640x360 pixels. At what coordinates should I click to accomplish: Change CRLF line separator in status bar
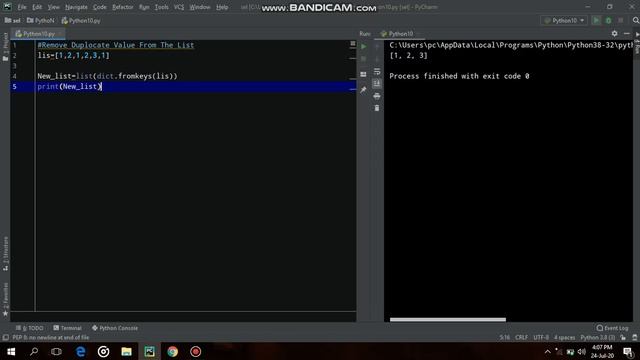(x=521, y=338)
